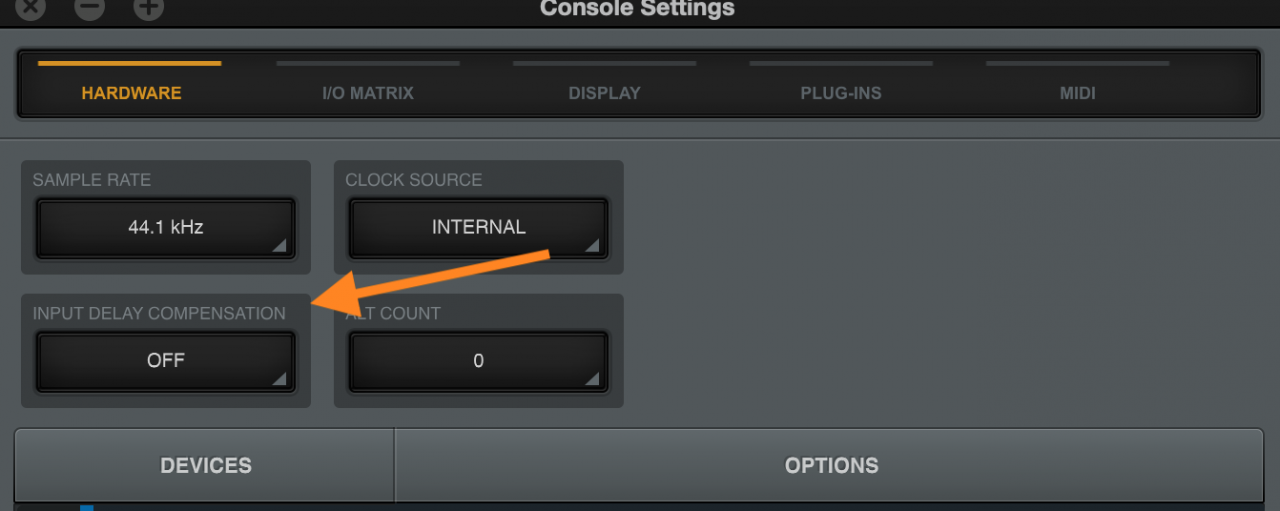Select the Display tab
This screenshot has height=511, width=1280.
click(x=604, y=93)
